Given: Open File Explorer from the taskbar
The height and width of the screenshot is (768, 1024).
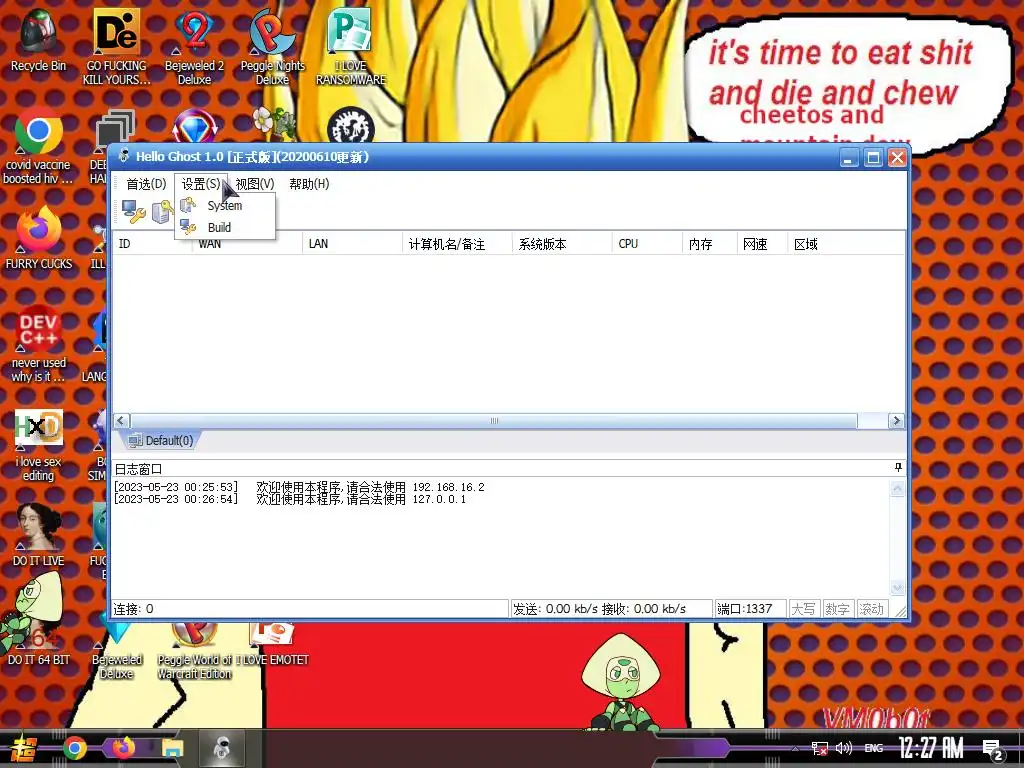Looking at the screenshot, I should [173, 748].
